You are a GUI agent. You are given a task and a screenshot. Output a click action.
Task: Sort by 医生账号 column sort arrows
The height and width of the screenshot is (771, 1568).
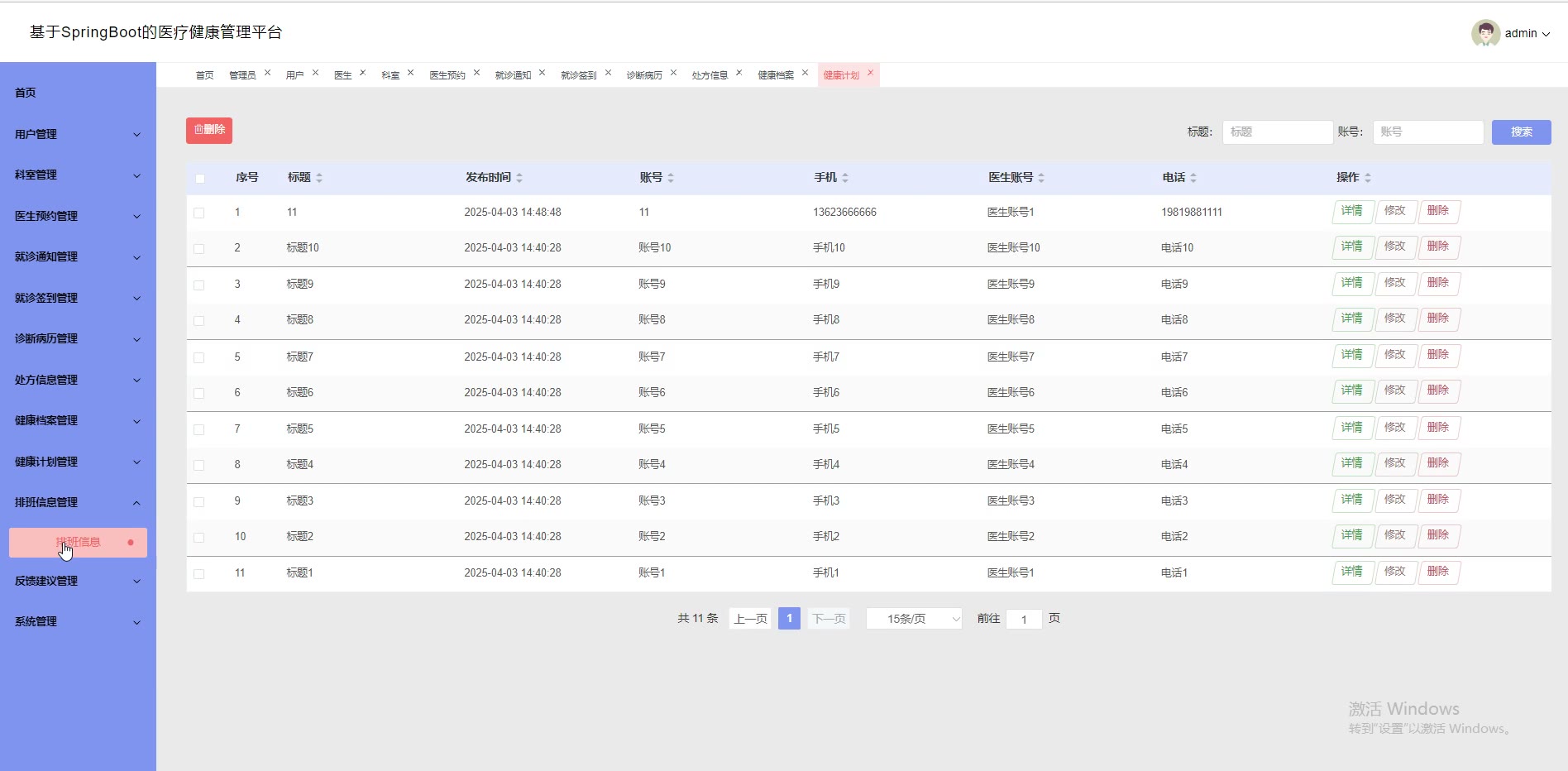1041,178
